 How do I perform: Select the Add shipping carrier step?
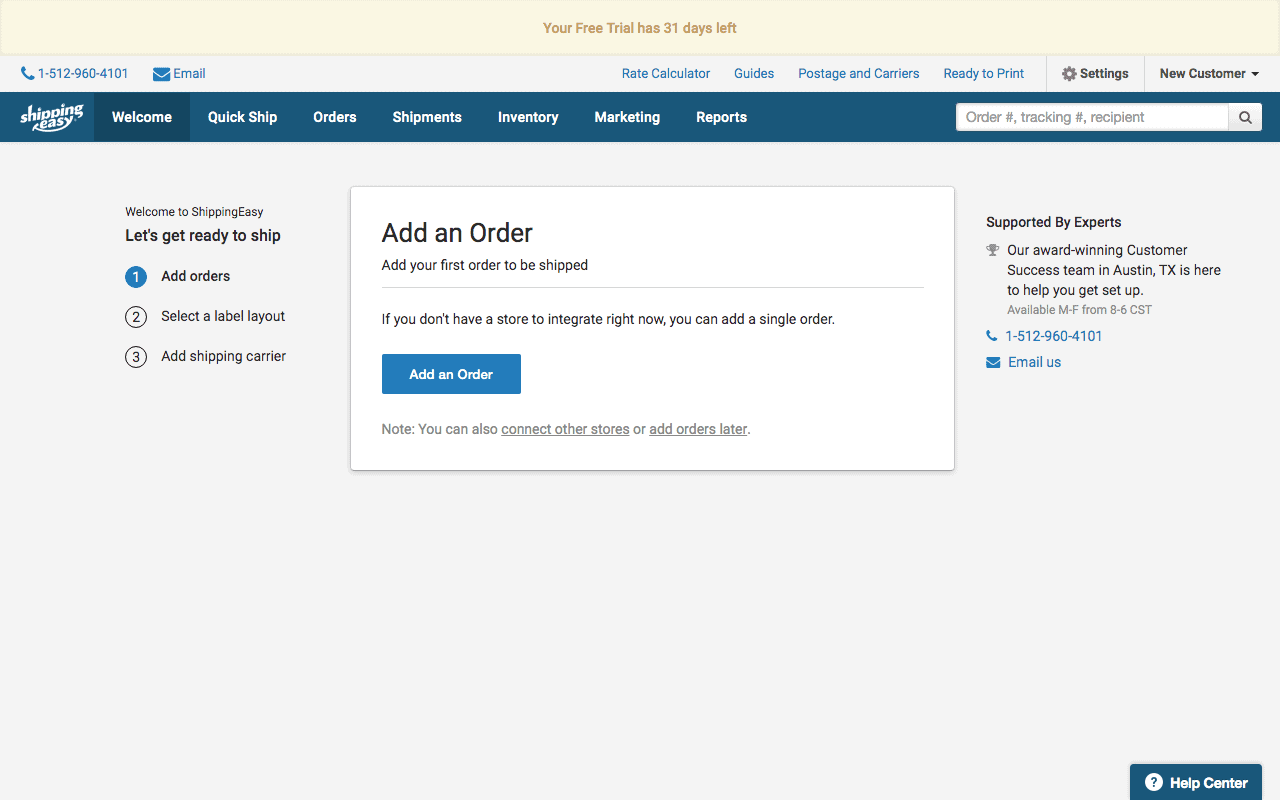(224, 357)
